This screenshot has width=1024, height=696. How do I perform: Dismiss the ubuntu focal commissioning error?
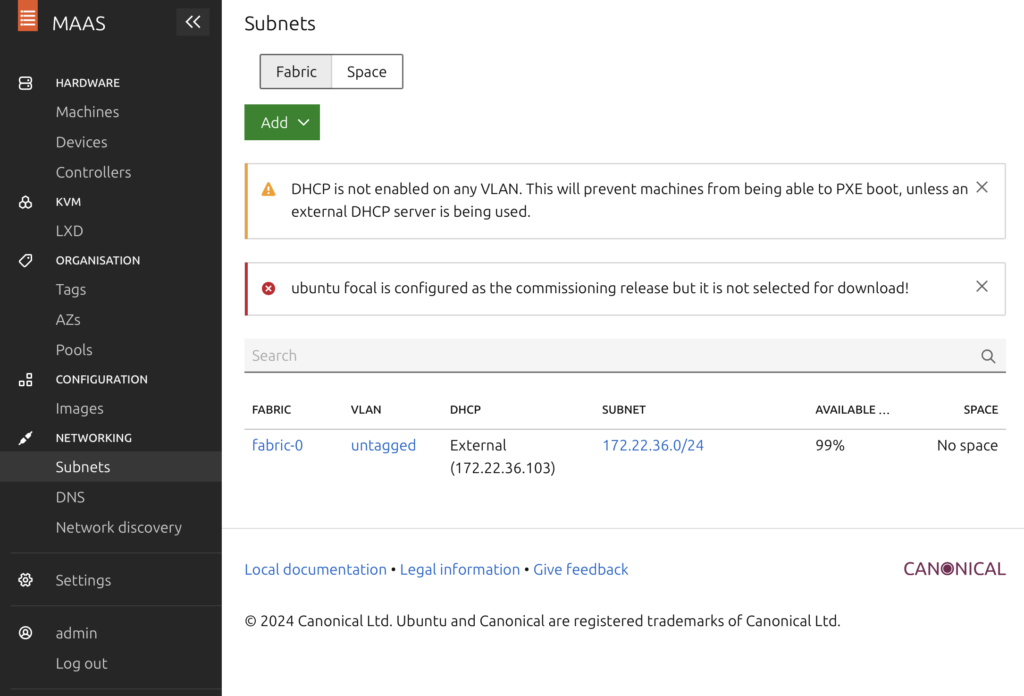pos(982,287)
